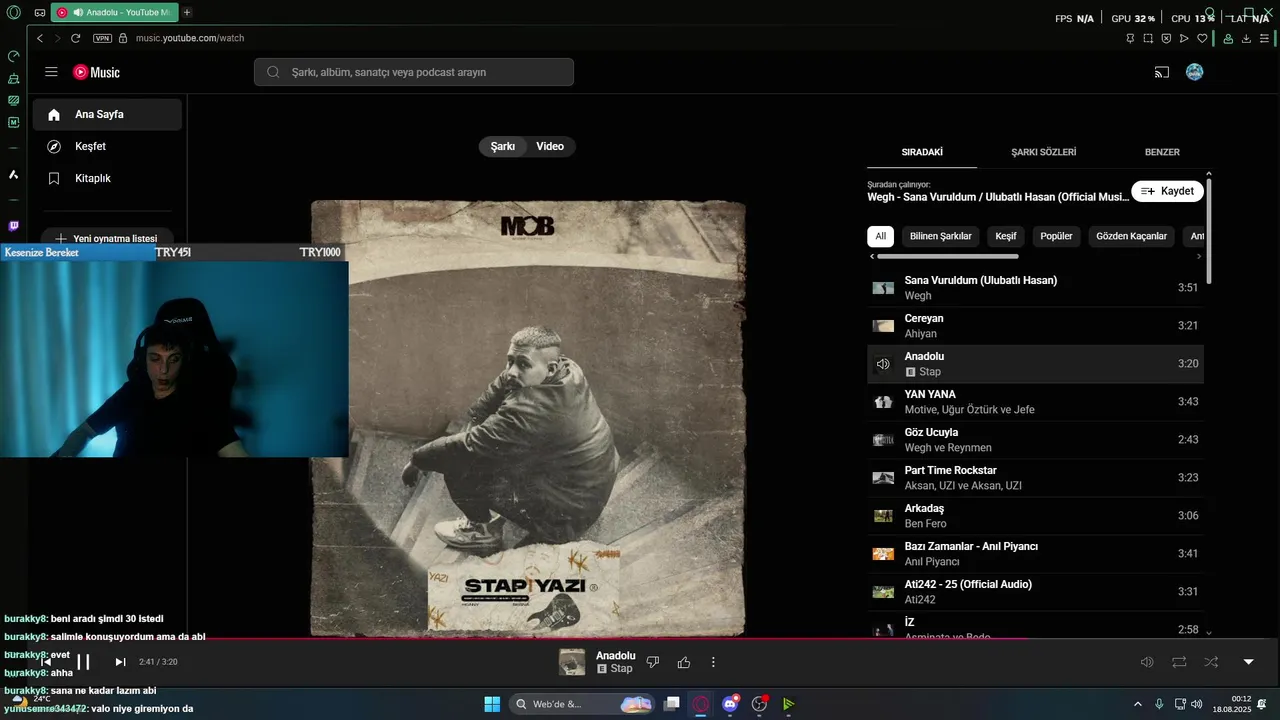
Task: Click the Opera GX logo menu
Action: (13, 13)
